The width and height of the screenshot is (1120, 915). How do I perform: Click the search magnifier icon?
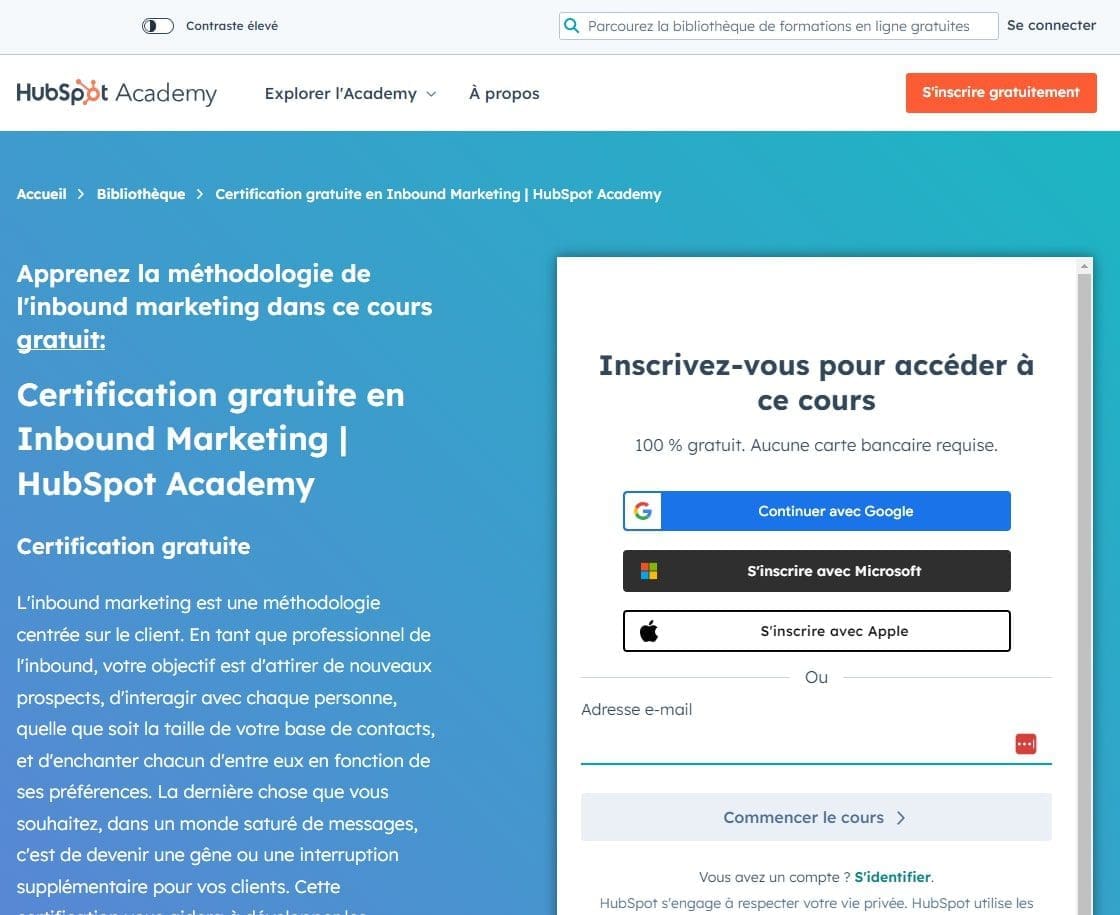[571, 26]
